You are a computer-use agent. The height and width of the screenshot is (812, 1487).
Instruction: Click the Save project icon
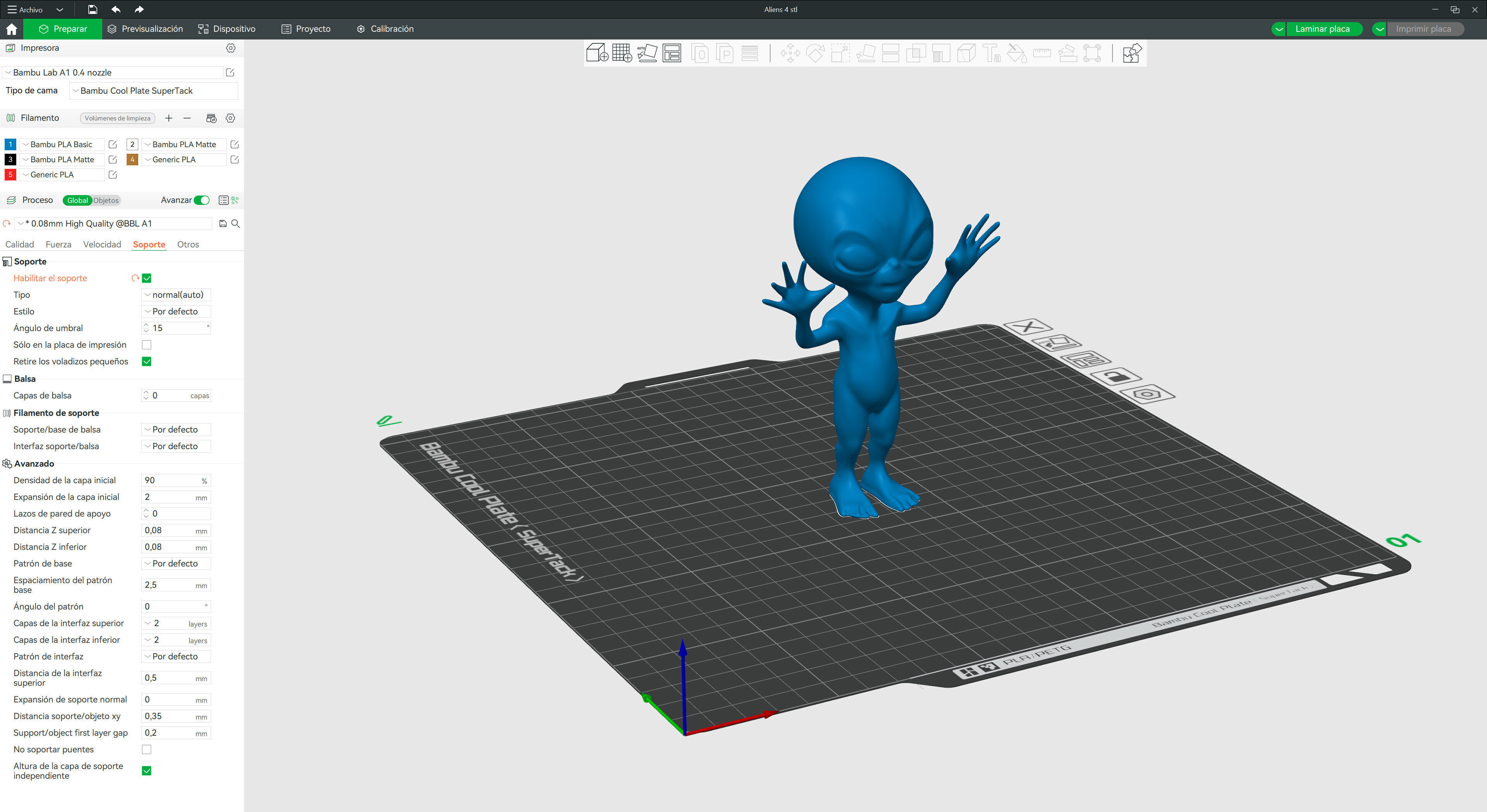(x=93, y=9)
